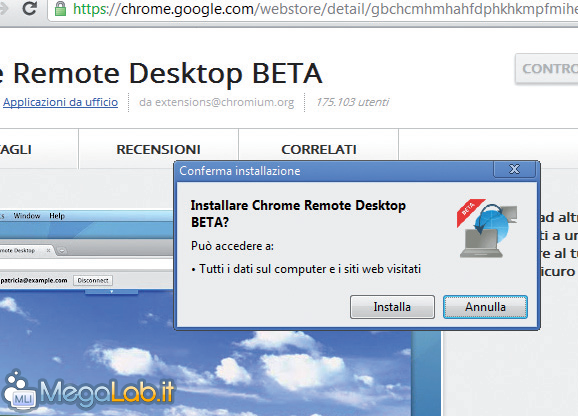
Task: Click the green padlock security icon
Action: [60, 8]
